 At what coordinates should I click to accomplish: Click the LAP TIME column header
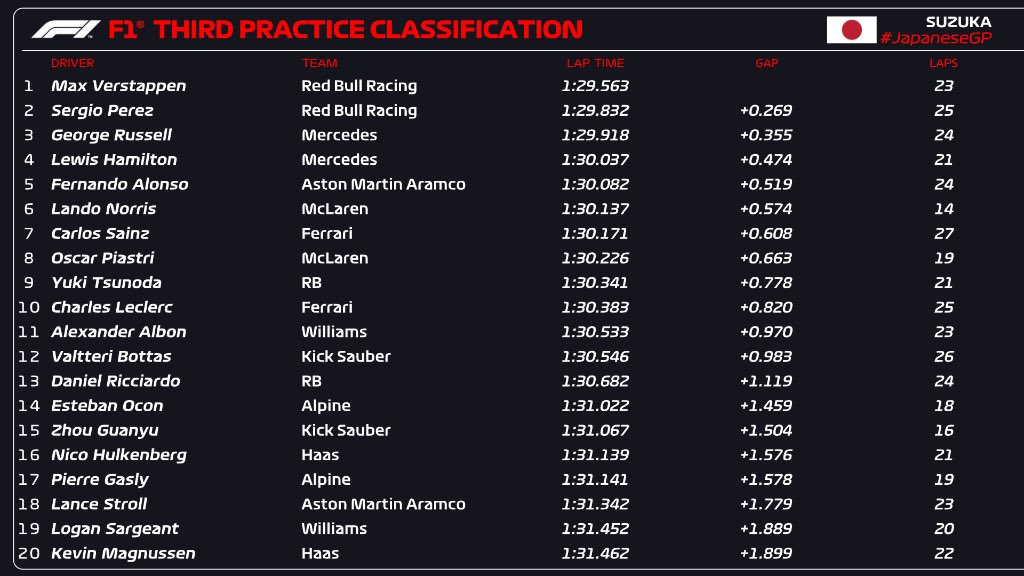(x=595, y=63)
